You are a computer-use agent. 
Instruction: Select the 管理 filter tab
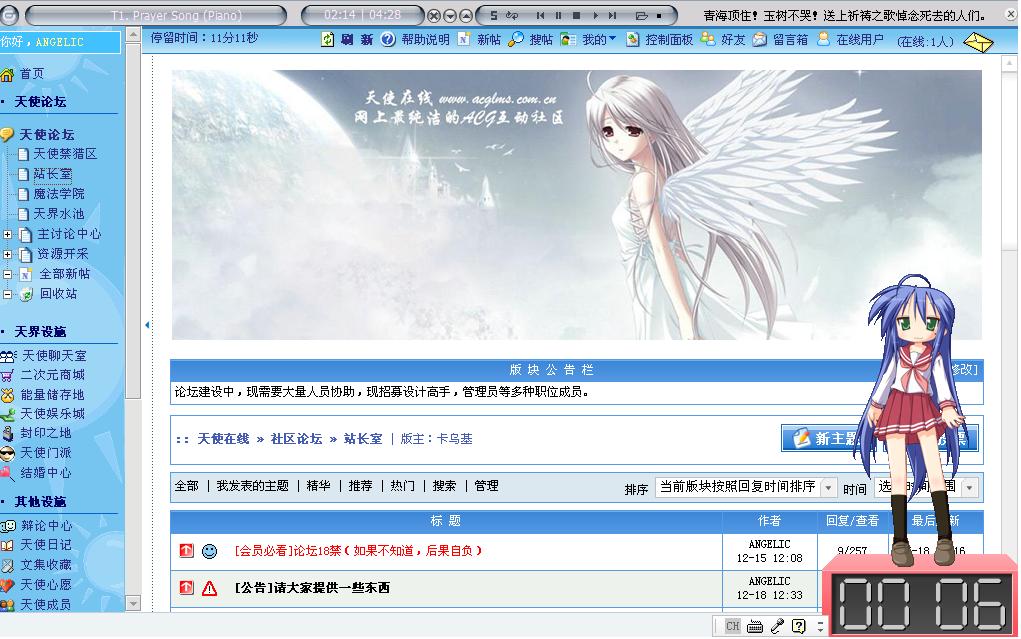(x=486, y=486)
